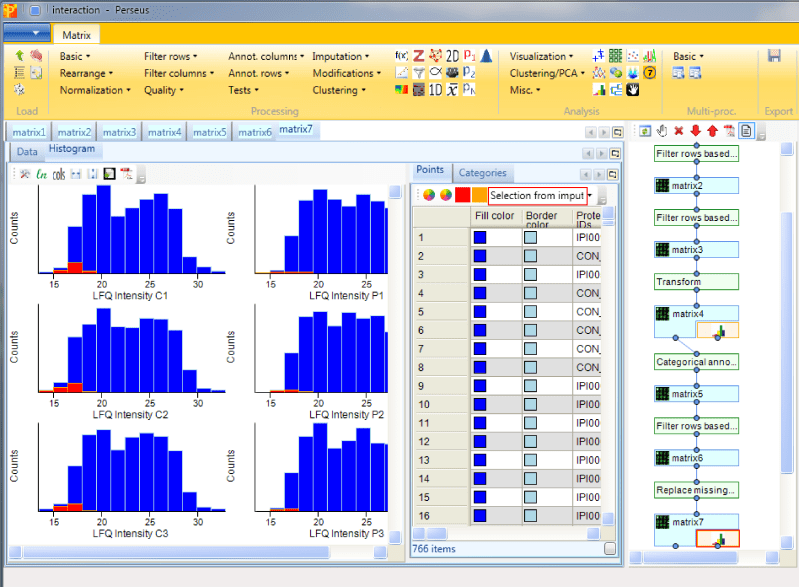Click the PDF export icon in the workflow toolbar

(730, 131)
